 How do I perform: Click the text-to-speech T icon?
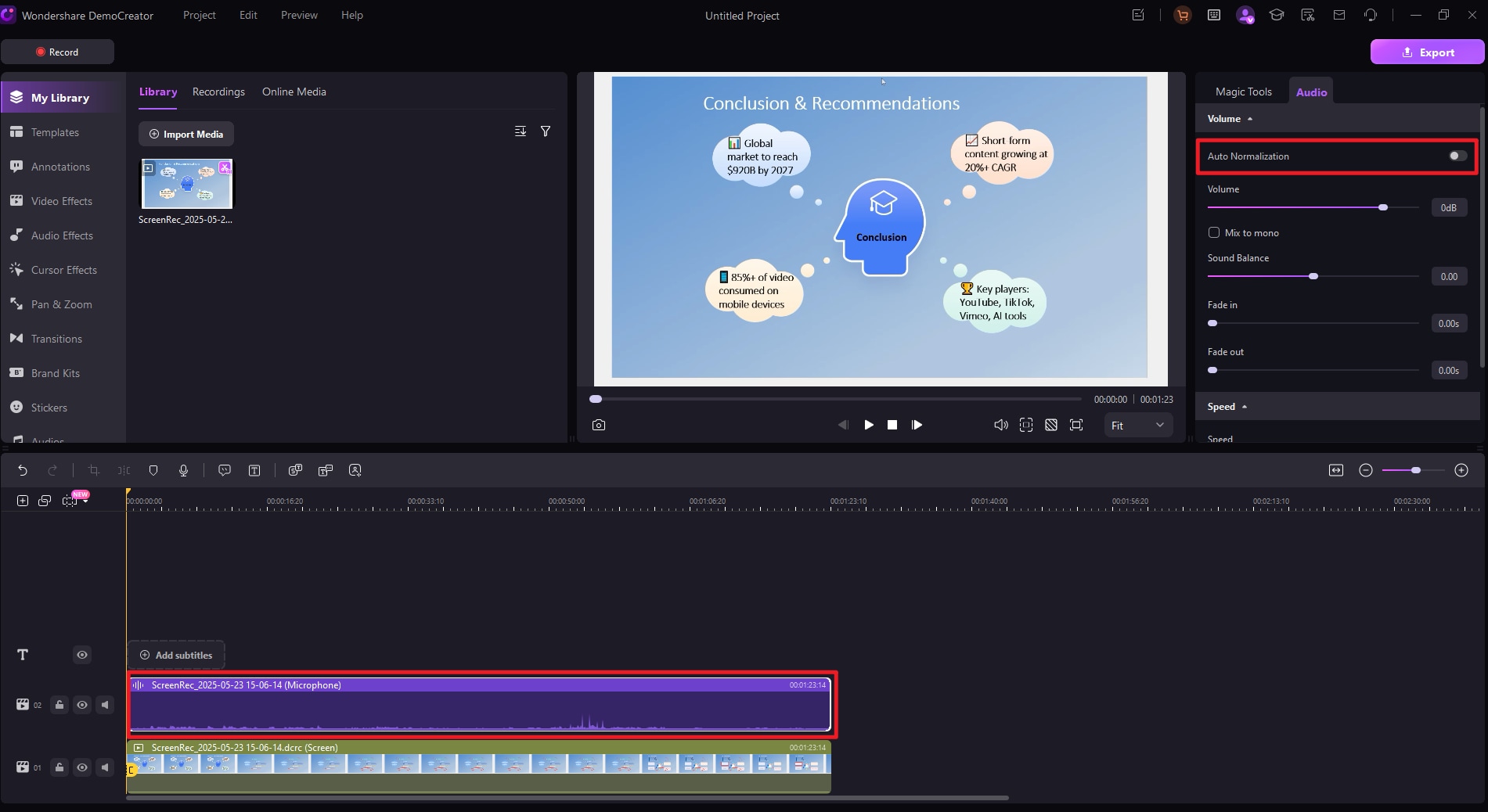click(254, 470)
